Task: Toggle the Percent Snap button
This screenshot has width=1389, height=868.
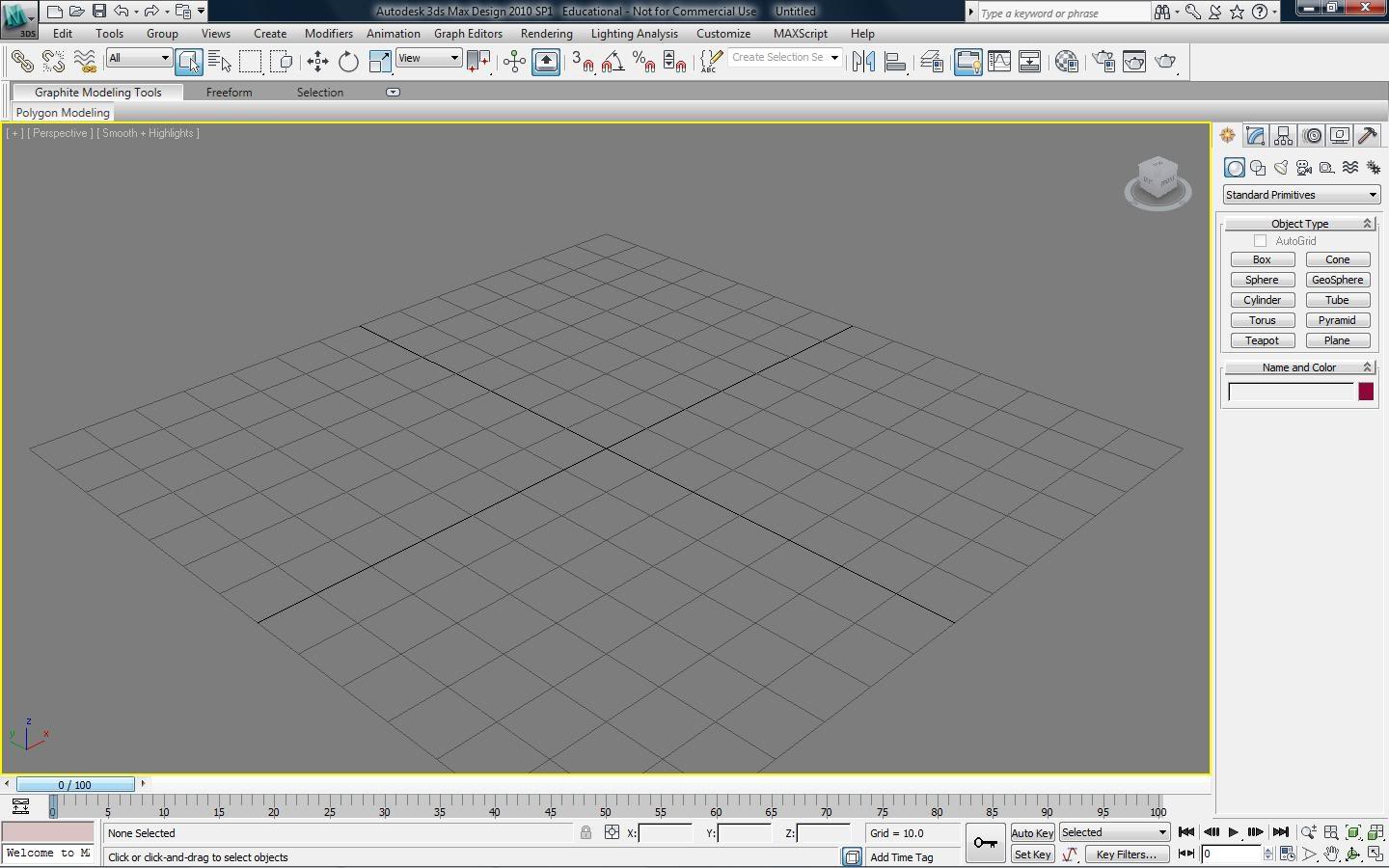Action: click(643, 62)
